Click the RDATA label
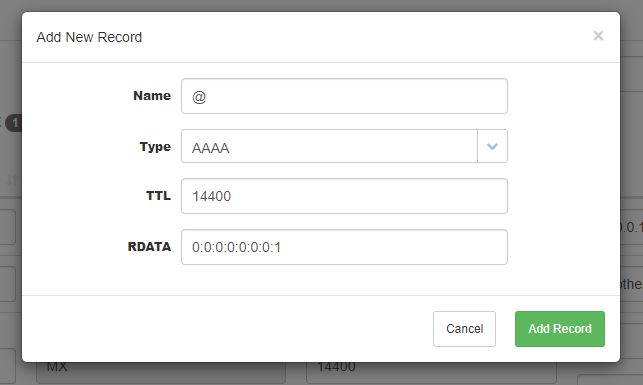Viewport: 643px width, 385px height. click(149, 246)
